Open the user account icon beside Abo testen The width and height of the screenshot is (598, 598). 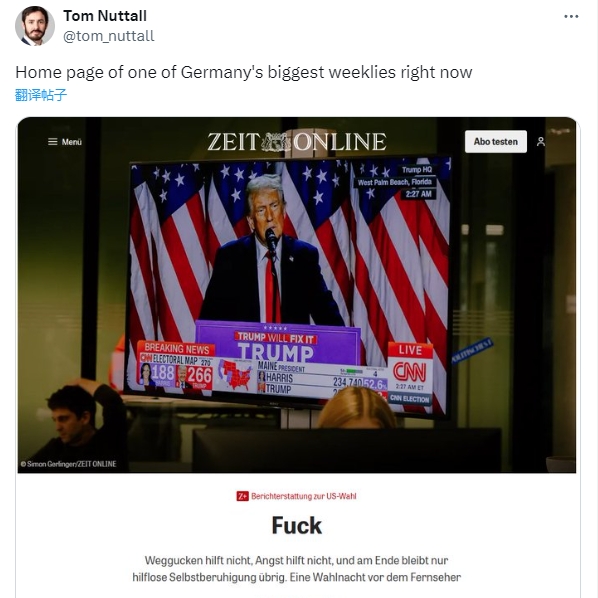[x=540, y=141]
